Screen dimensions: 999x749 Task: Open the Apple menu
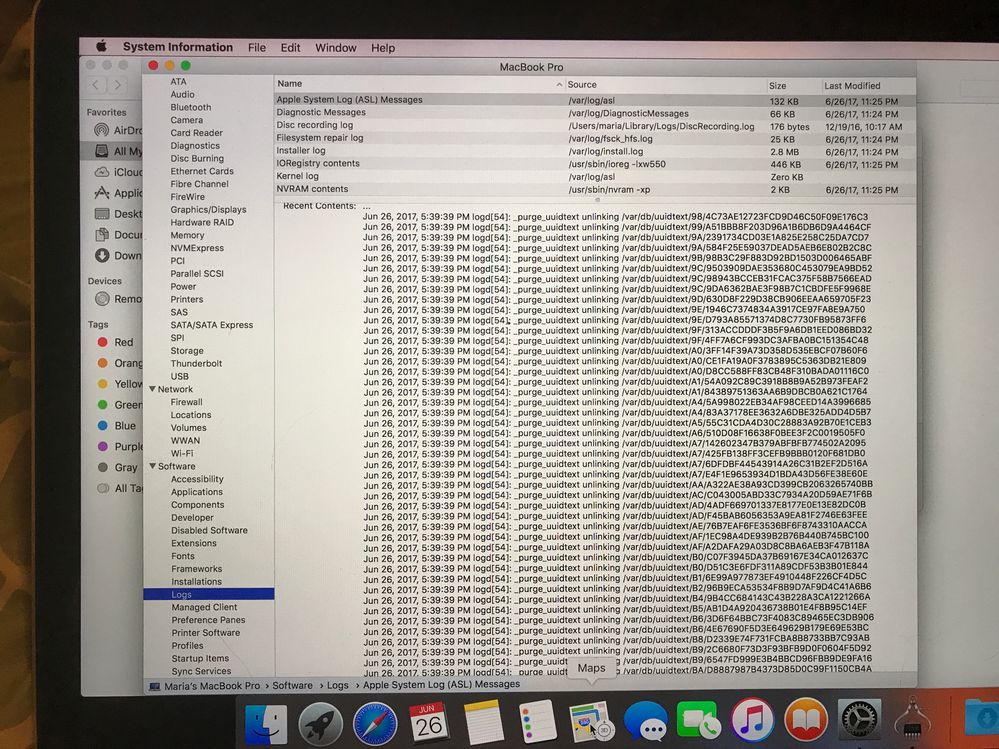coord(101,46)
